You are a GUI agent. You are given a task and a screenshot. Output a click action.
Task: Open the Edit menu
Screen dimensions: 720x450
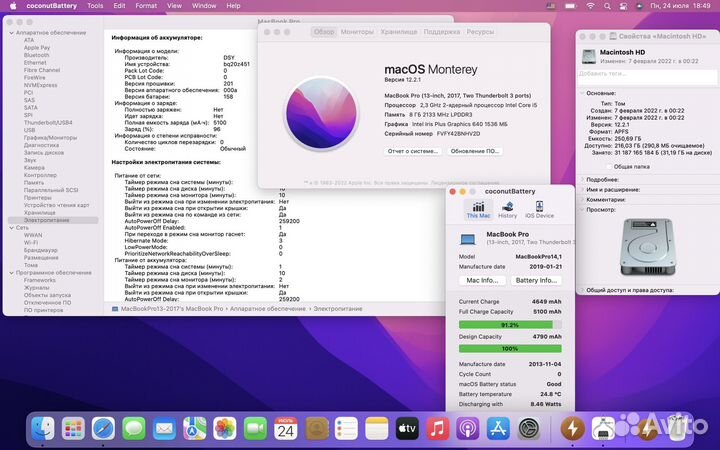tap(119, 6)
